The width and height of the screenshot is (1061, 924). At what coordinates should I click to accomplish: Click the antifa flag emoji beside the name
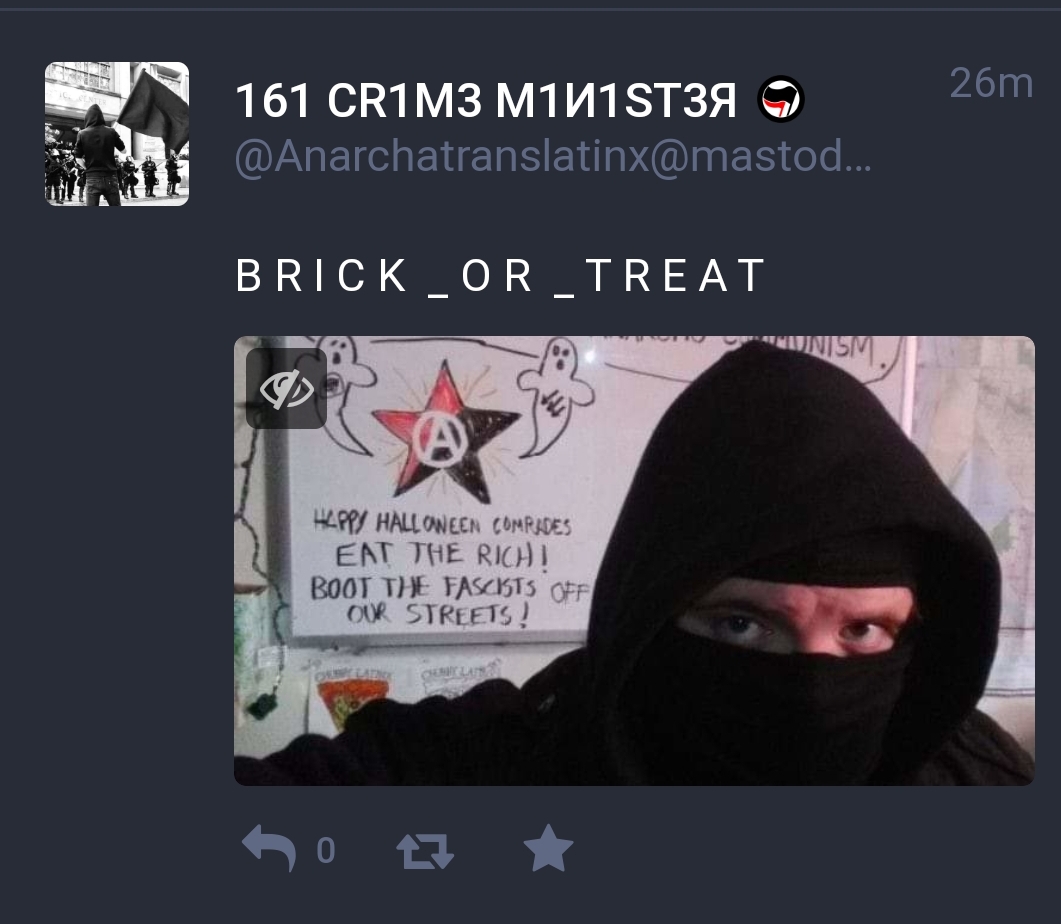pos(780,99)
